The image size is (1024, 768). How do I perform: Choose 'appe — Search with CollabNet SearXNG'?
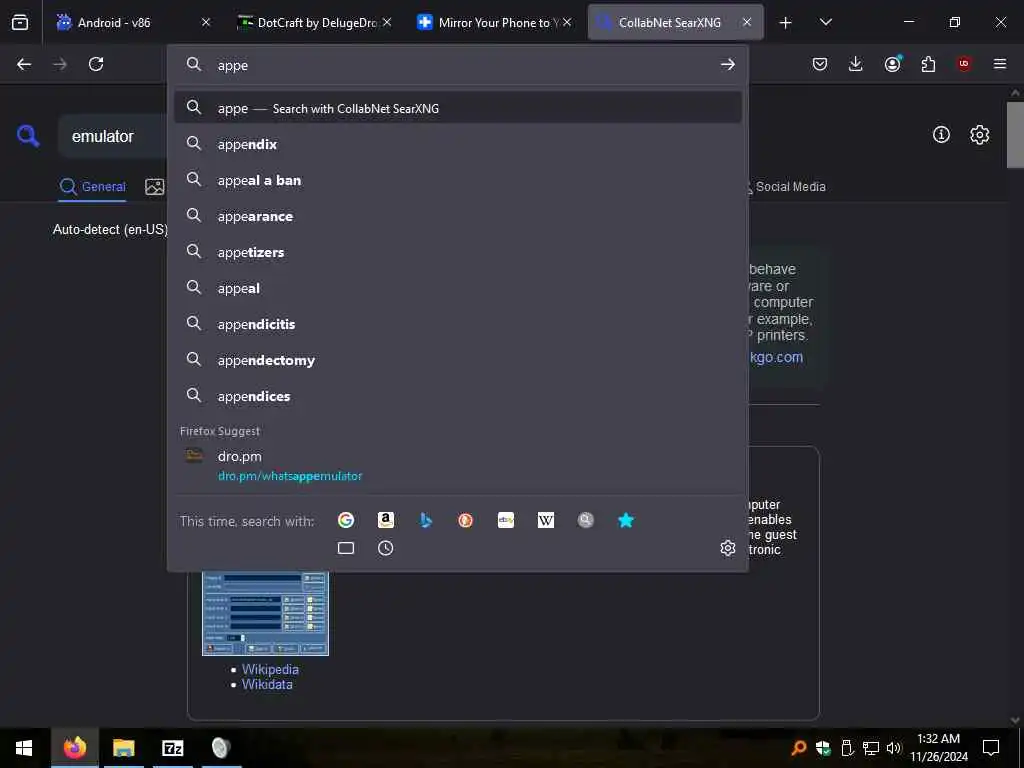tap(458, 108)
